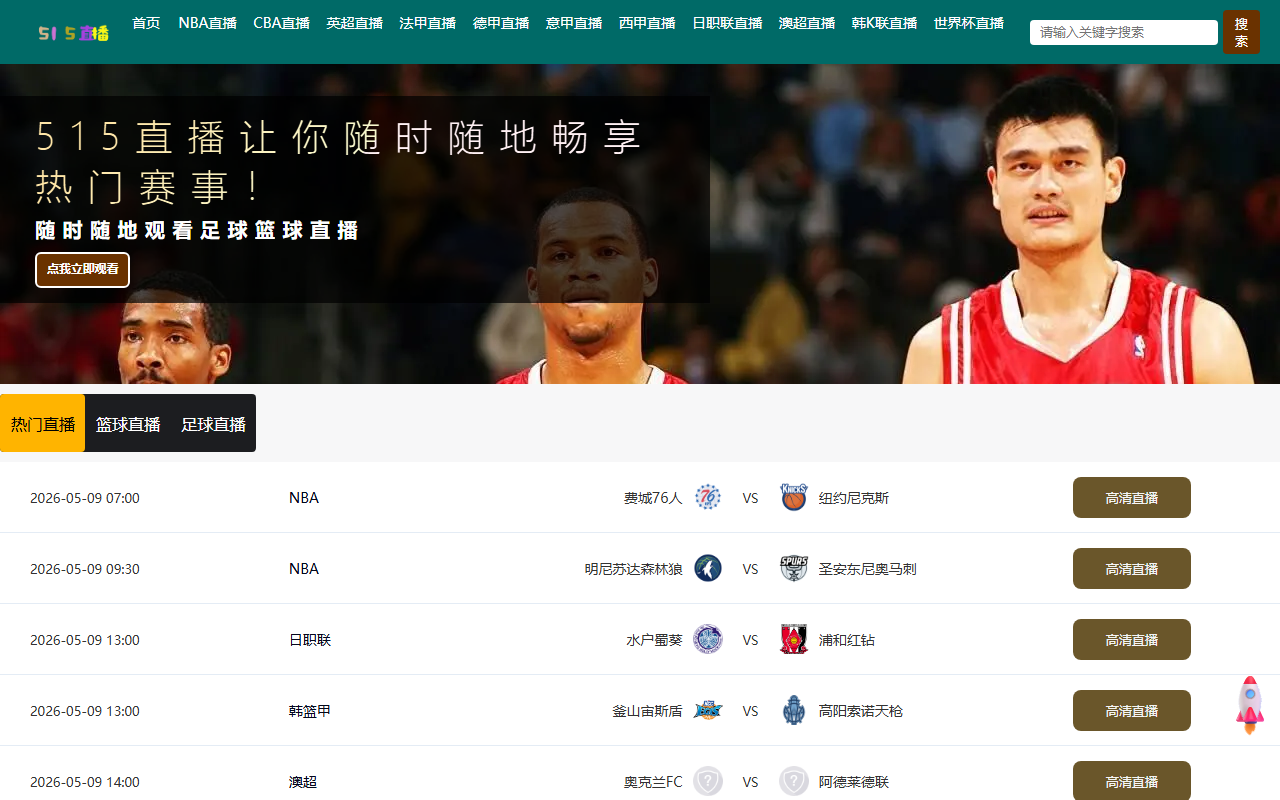Focus the keyword search input field
Viewport: 1280px width, 800px height.
[1124, 32]
